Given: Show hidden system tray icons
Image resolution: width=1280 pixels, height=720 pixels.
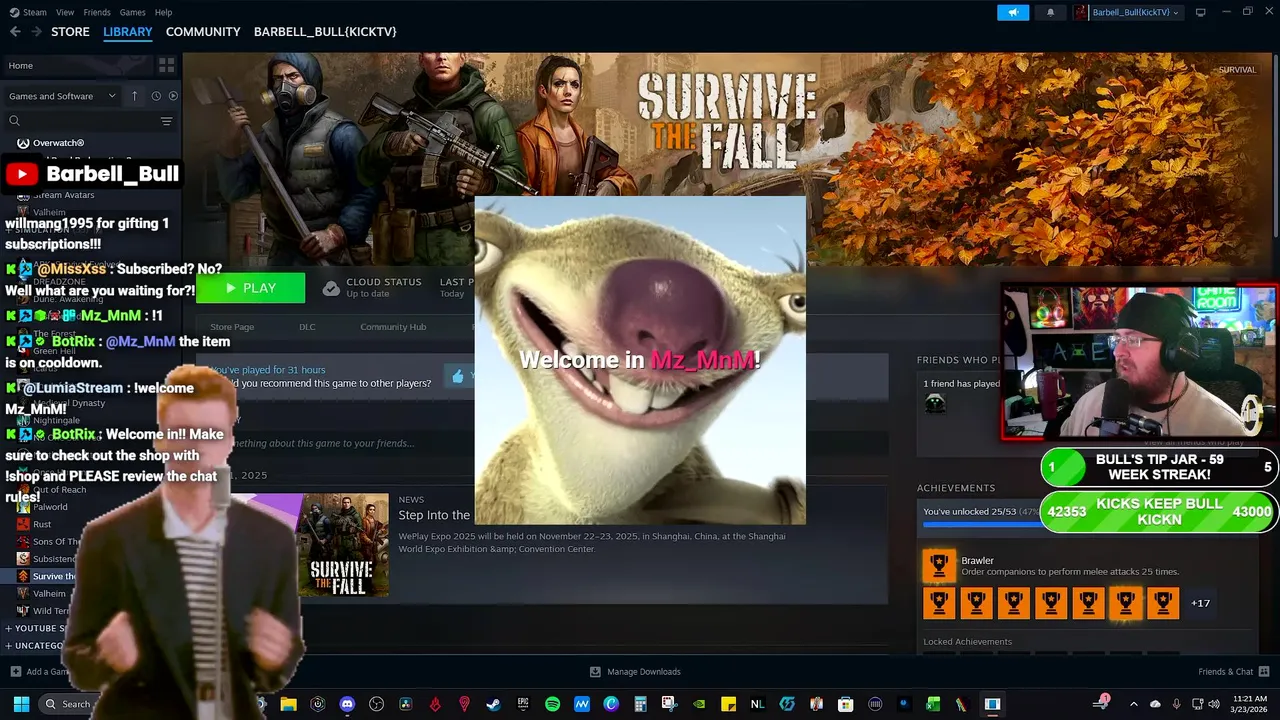Looking at the screenshot, I should tap(1133, 704).
